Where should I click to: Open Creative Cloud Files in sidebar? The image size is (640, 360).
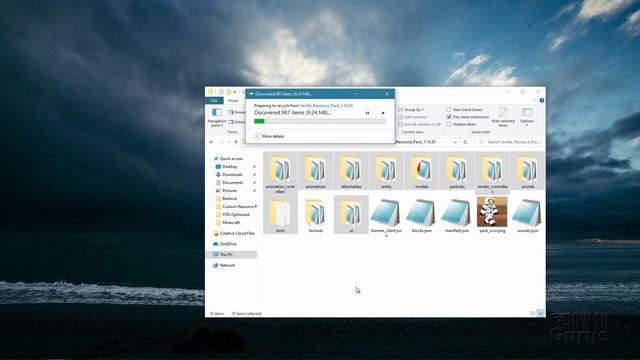237,233
